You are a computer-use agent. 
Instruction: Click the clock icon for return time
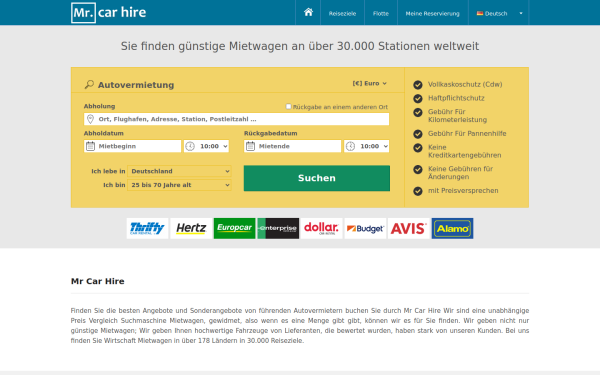(x=350, y=146)
